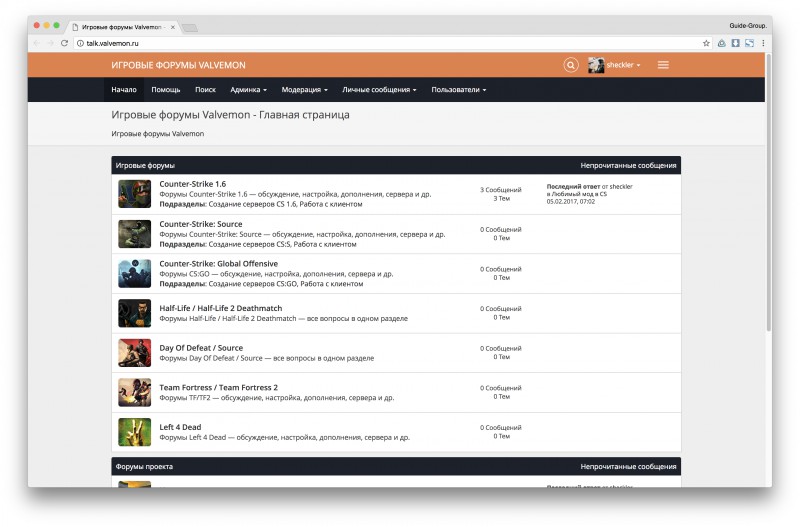Open the Day Of Defeat / Source link
The image size is (800, 527).
[x=201, y=348]
